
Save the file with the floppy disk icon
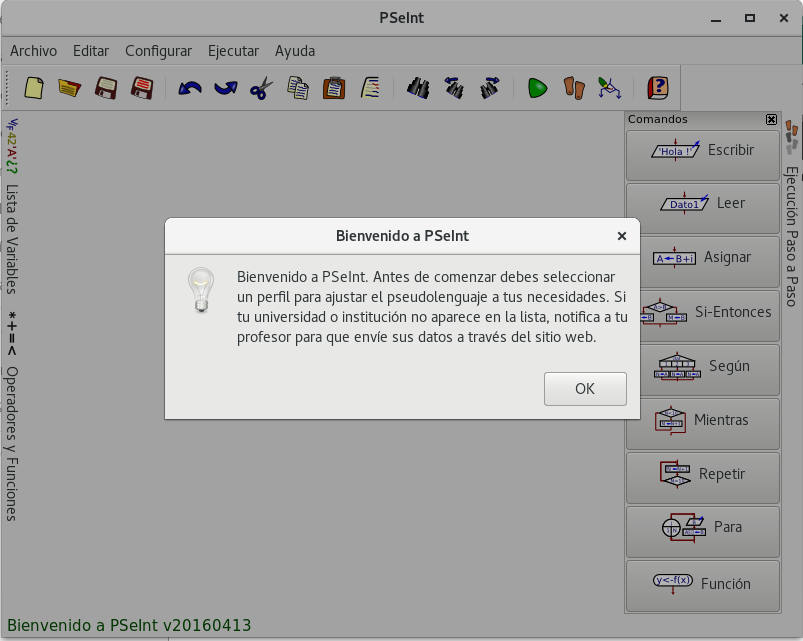click(106, 88)
